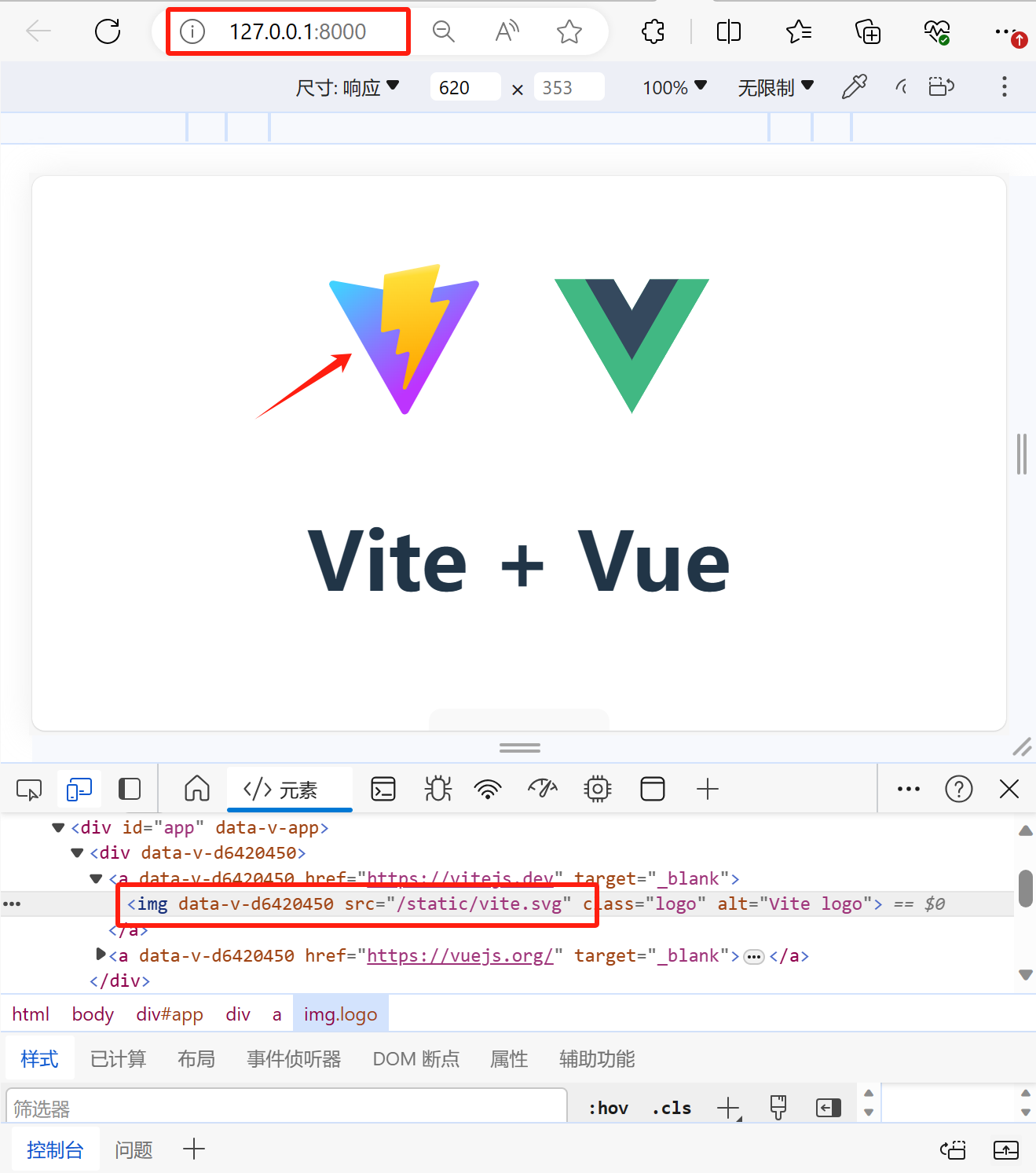Open the 100% zoom level dropdown
The image size is (1036, 1173).
pos(674,87)
